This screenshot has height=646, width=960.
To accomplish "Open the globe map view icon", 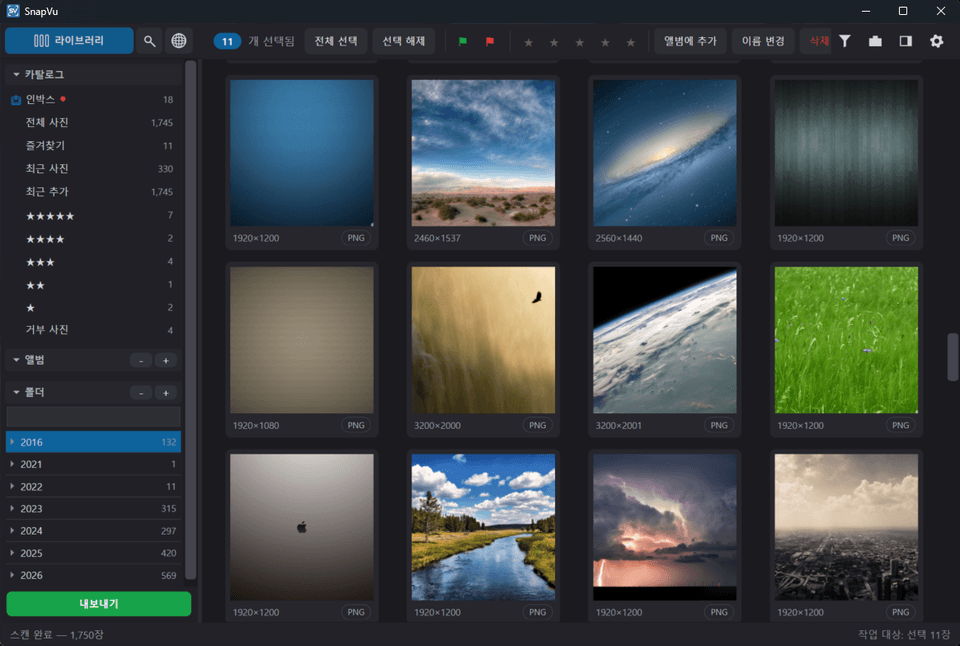I will 179,41.
